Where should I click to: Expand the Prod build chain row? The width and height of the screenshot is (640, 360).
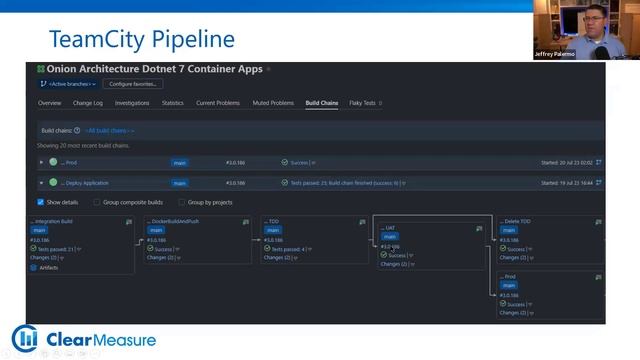[x=41, y=162]
